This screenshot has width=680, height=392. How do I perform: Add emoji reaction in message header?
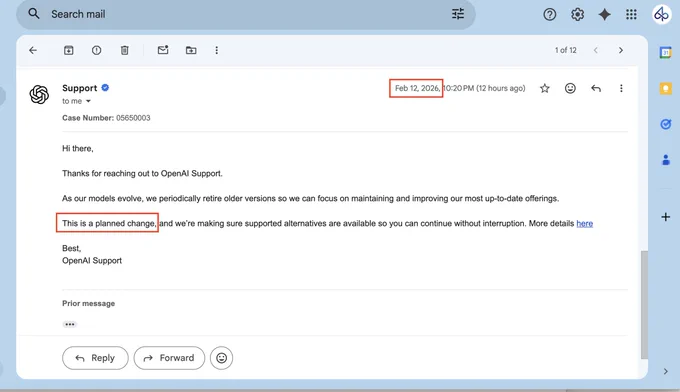(570, 88)
